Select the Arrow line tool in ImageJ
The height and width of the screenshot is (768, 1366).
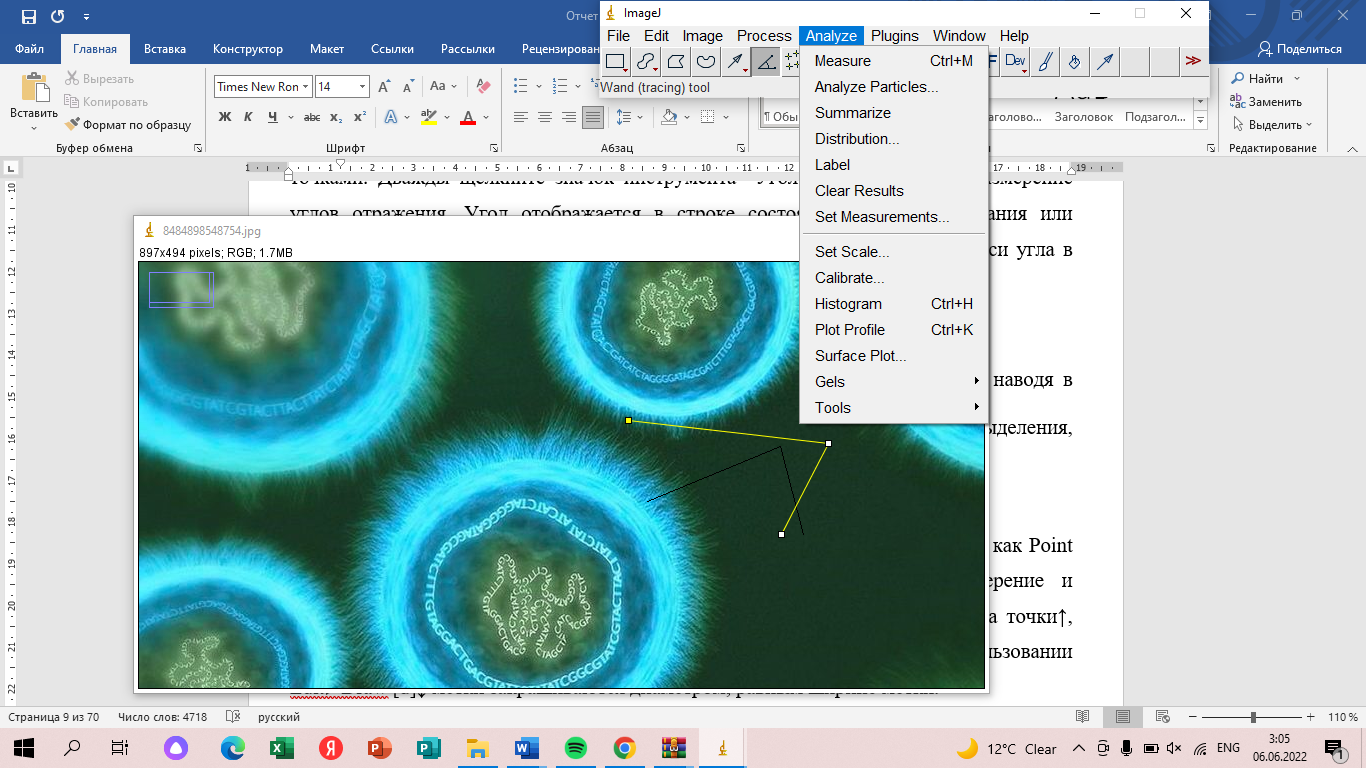(736, 62)
